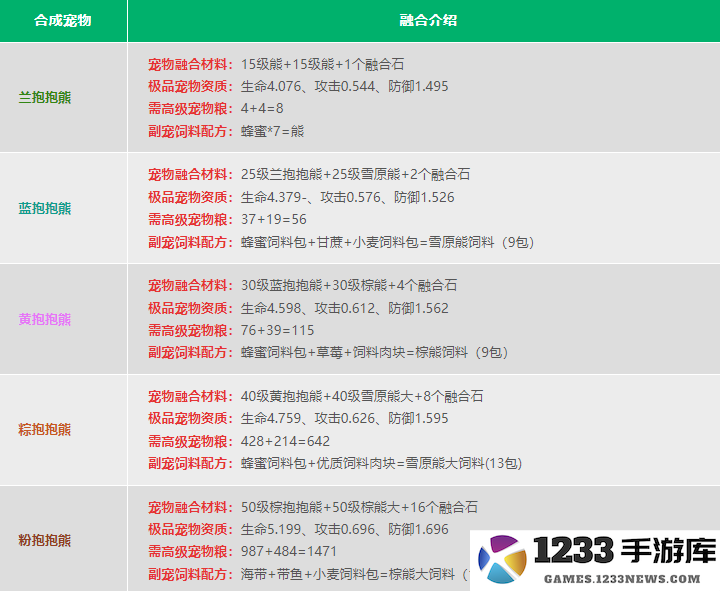Click 25级兰抱抱熊+25级雪原熊+2个融合石 line
Screen dimensions: 720x591
[x=355, y=174]
